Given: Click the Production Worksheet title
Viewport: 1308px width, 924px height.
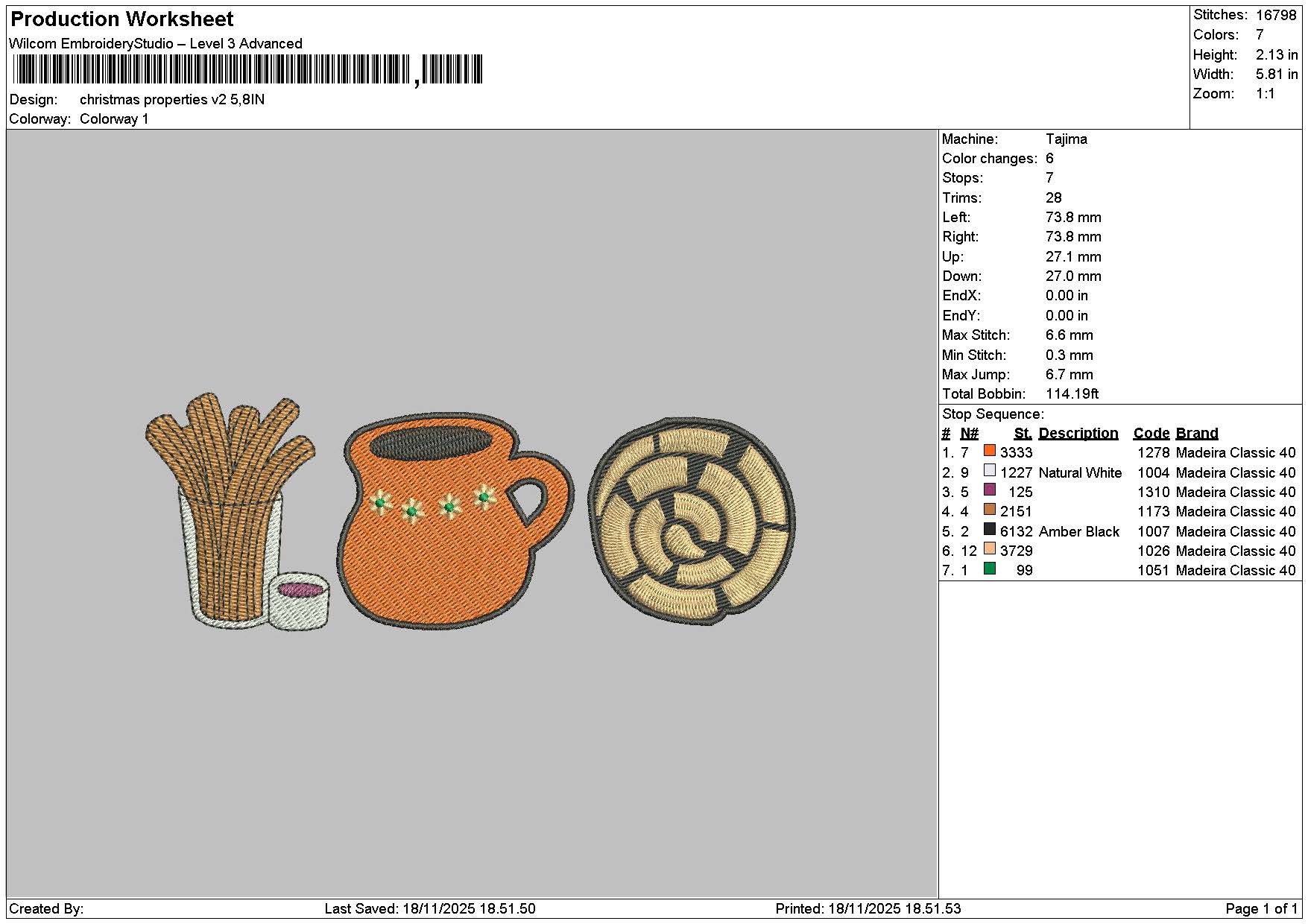Looking at the screenshot, I should point(122,19).
